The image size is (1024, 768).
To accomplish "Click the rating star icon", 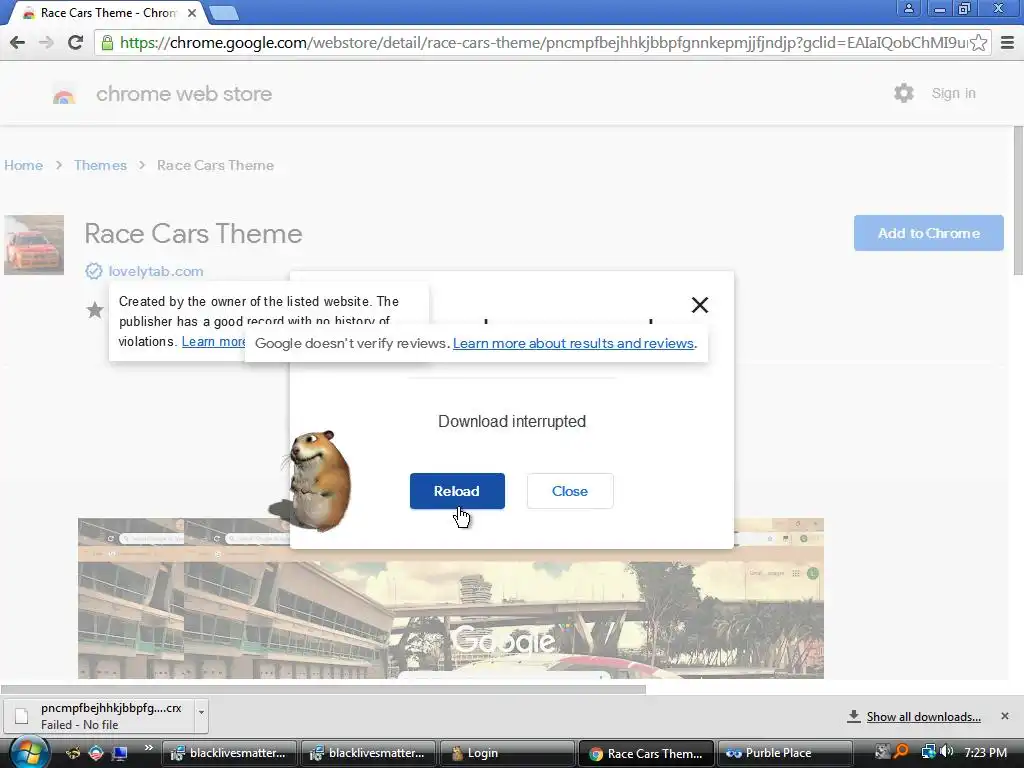I will coord(95,310).
